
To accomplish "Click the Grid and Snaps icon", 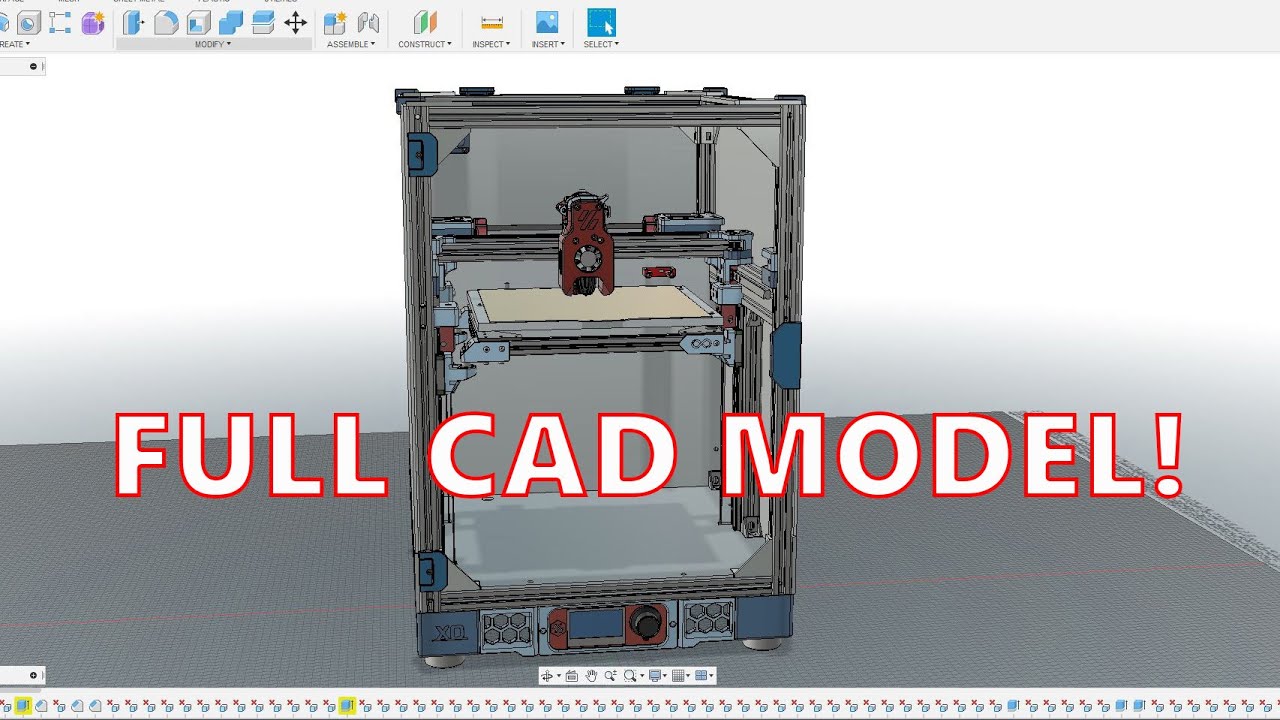I will pos(678,676).
